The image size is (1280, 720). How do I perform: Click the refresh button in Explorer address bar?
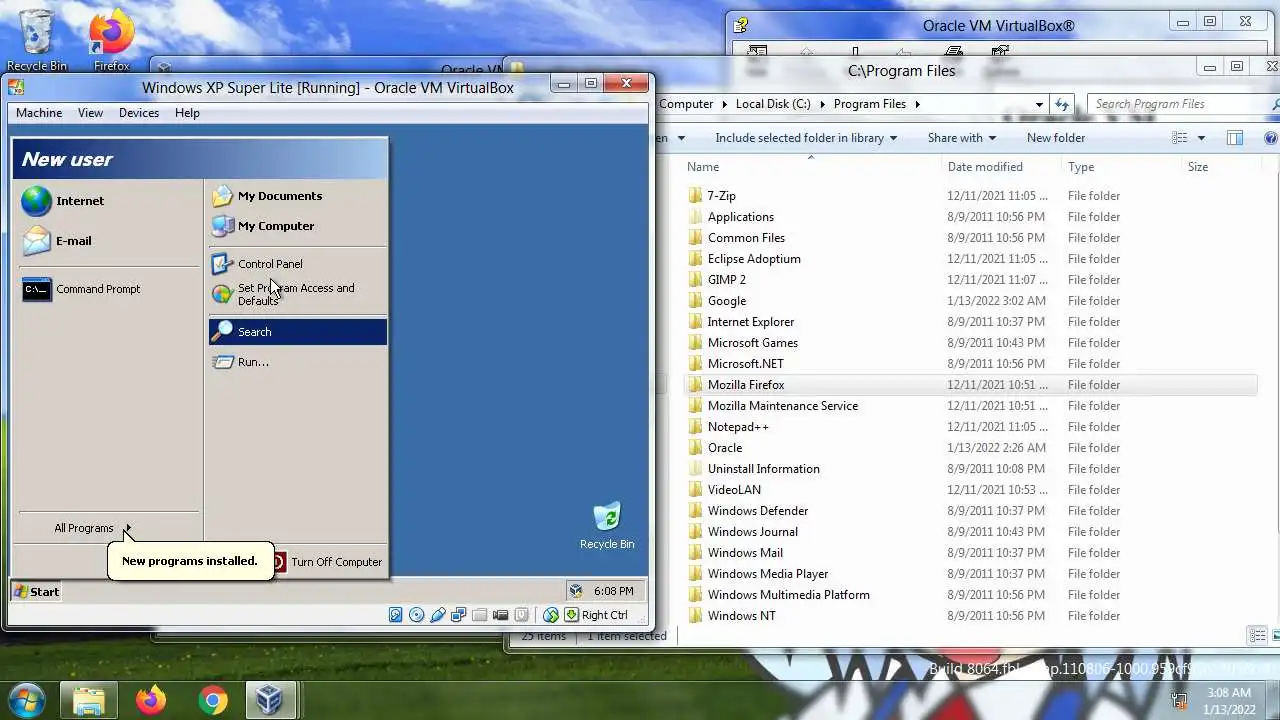coord(1062,104)
